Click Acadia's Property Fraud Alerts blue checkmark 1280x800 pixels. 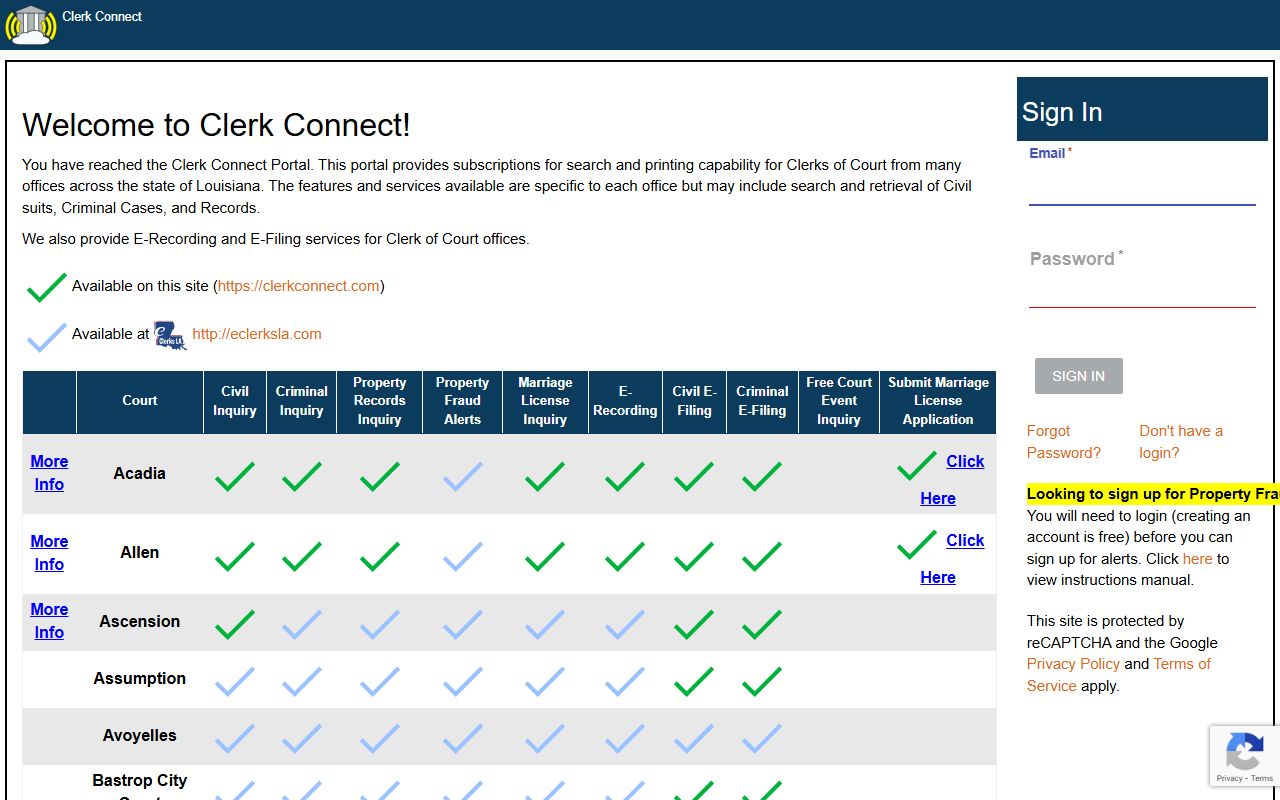point(462,476)
